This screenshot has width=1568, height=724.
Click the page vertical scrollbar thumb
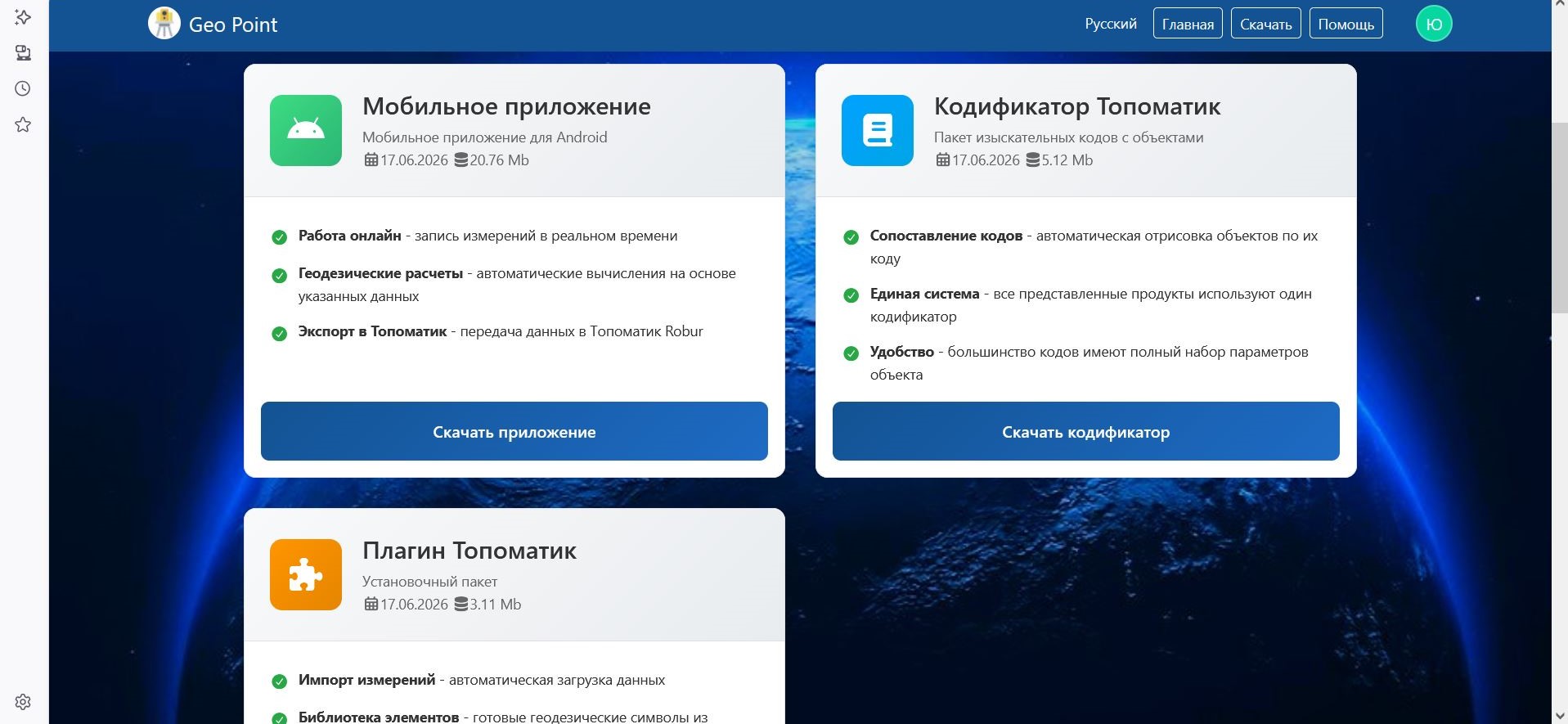[1559, 217]
